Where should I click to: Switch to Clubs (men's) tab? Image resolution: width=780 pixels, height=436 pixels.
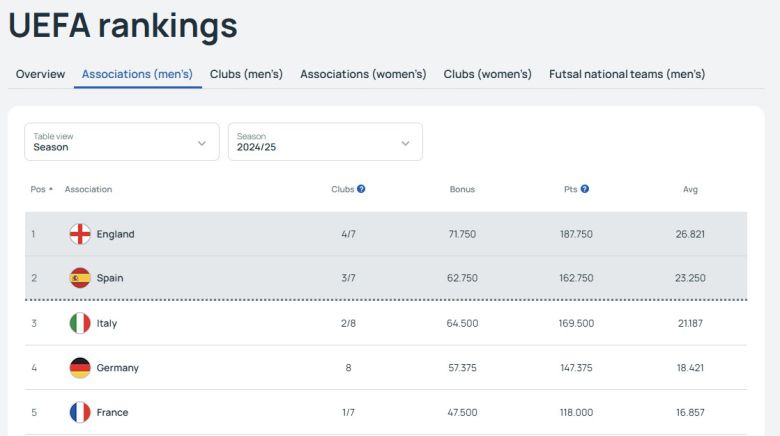tap(246, 74)
